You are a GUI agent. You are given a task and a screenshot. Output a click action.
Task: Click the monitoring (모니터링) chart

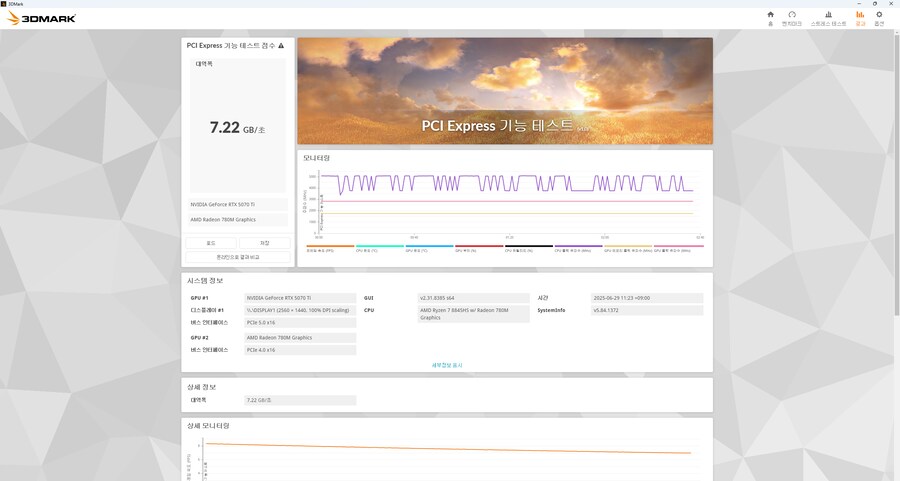[x=505, y=204]
